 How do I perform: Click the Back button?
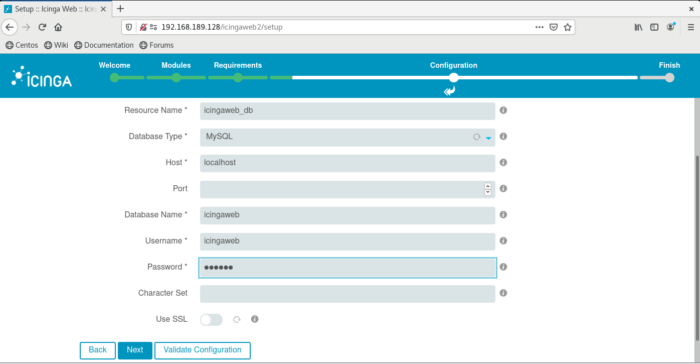point(97,350)
